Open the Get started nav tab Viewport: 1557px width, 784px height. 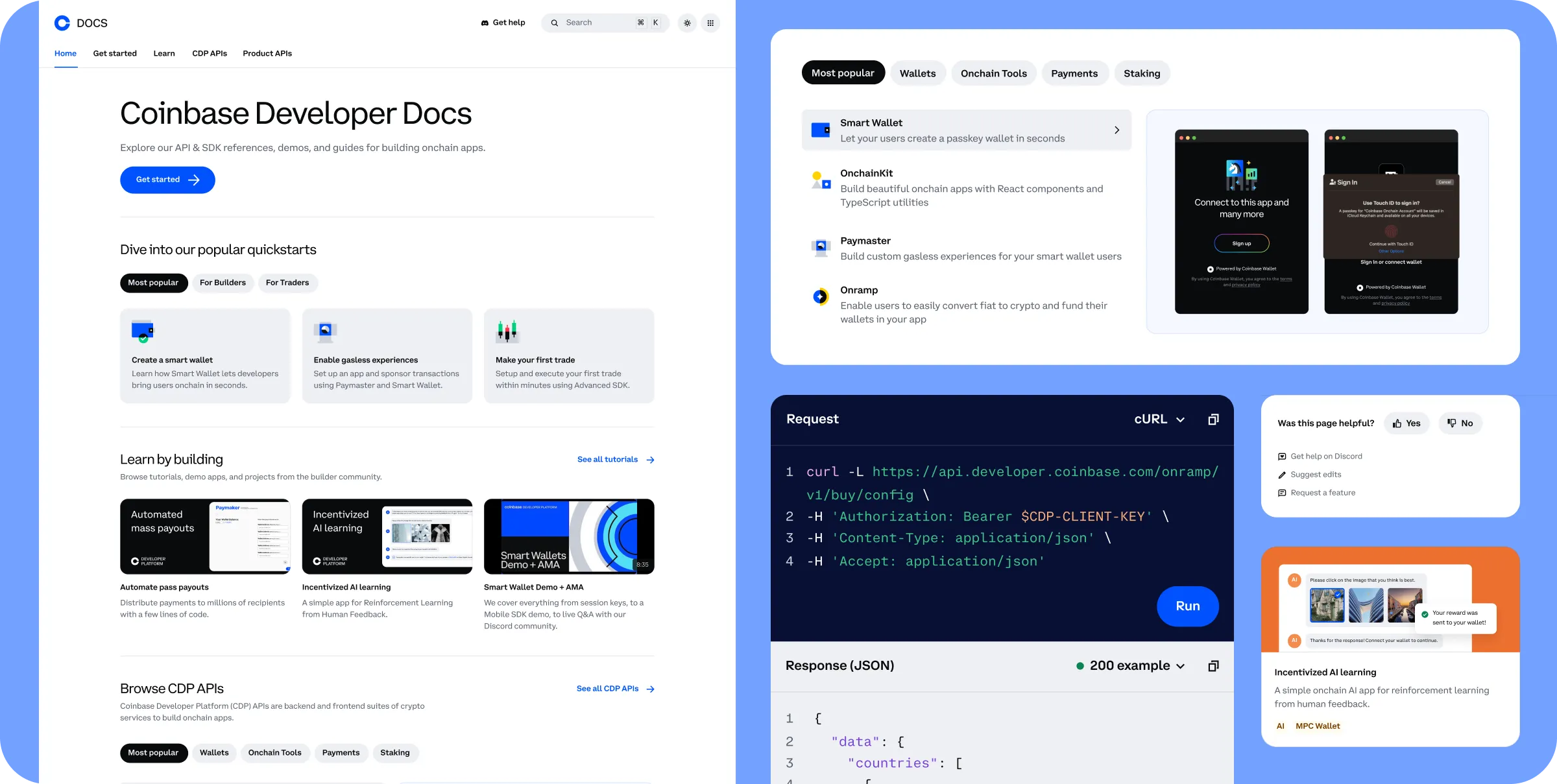[115, 53]
